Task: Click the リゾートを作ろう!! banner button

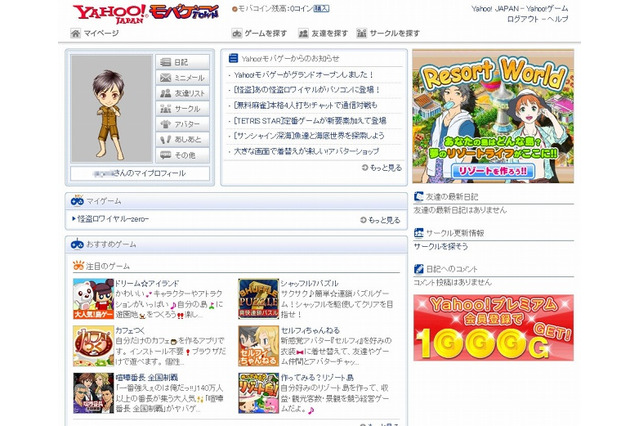Action: [x=493, y=171]
